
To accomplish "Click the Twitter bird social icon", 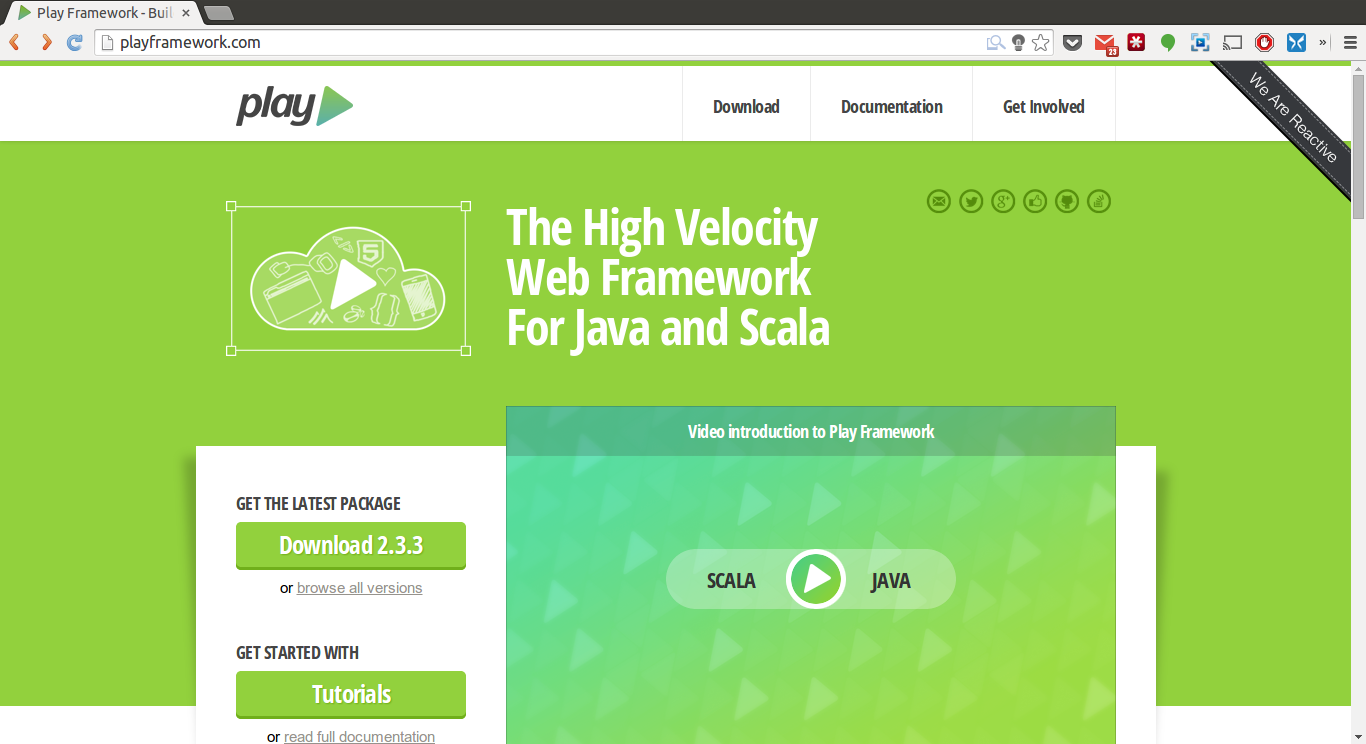I will click(971, 201).
